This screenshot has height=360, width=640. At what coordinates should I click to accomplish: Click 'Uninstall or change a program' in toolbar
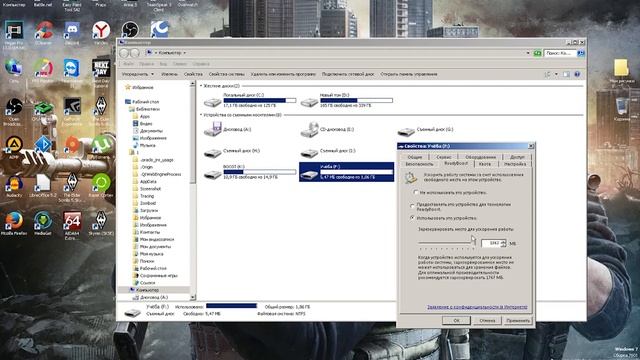pos(283,74)
